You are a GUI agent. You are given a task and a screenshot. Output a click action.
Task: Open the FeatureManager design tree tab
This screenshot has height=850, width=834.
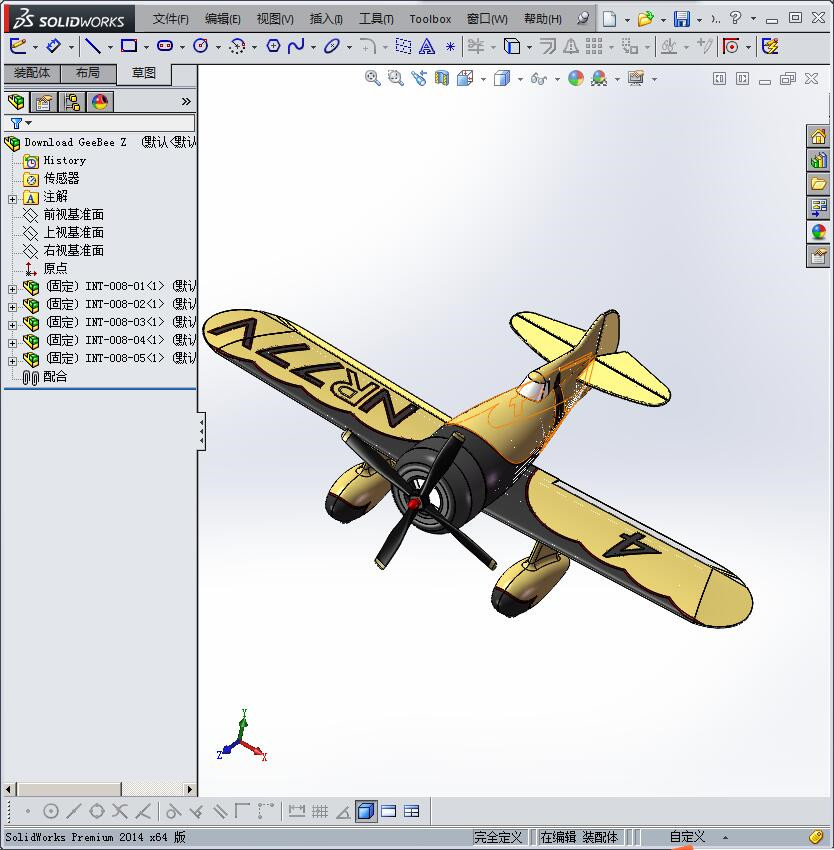click(x=16, y=101)
